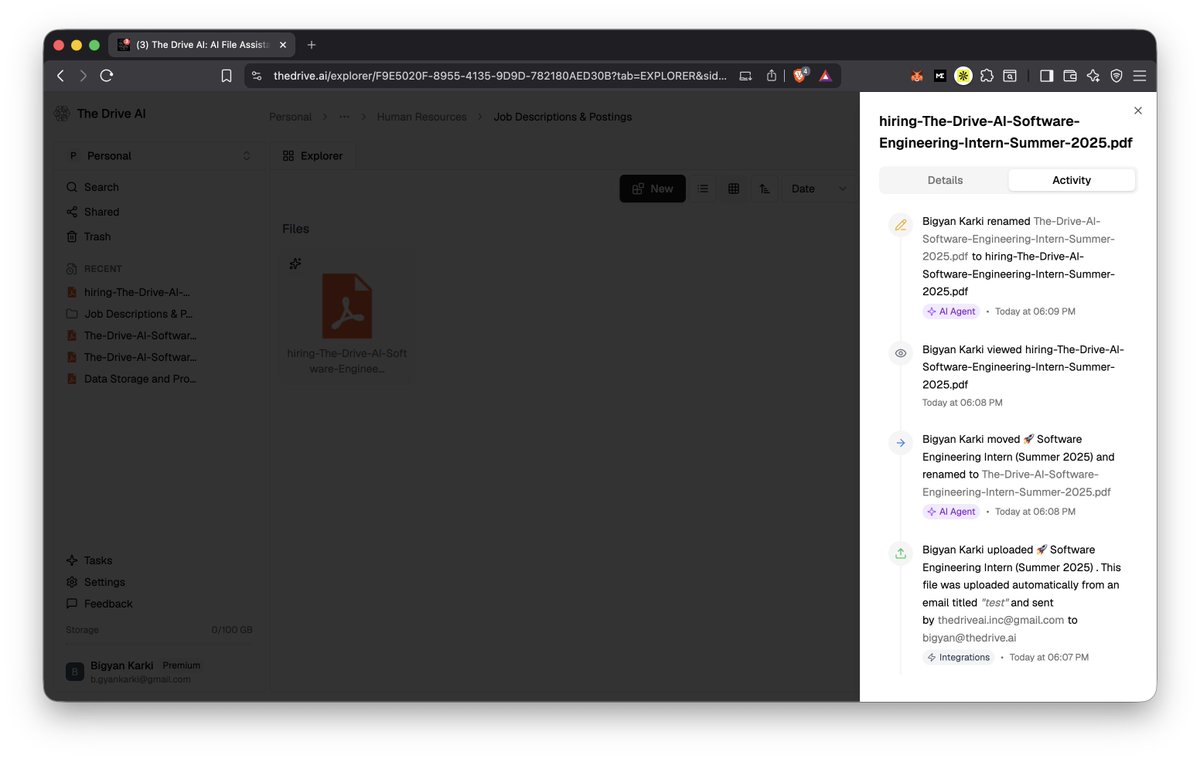Image resolution: width=1200 pixels, height=759 pixels.
Task: Switch to grid view
Action: coord(734,189)
